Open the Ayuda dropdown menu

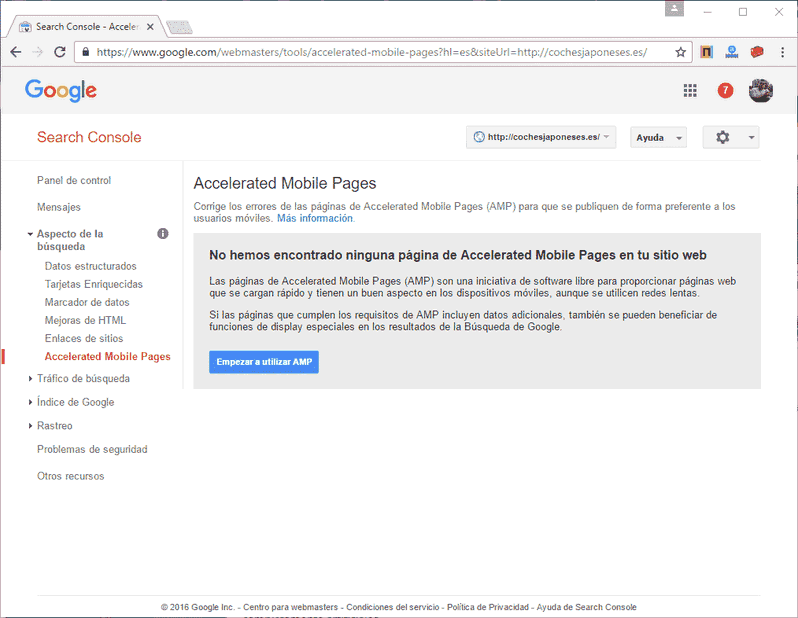pyautogui.click(x=659, y=137)
